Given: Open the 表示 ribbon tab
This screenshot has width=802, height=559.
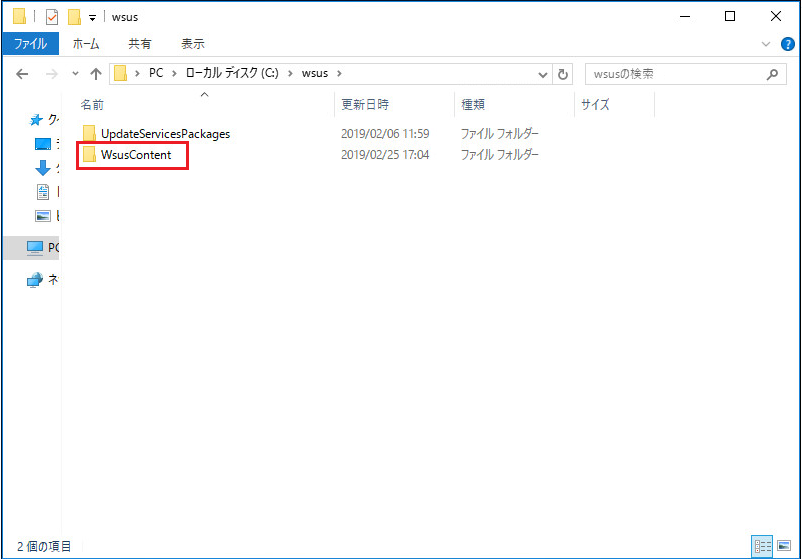Looking at the screenshot, I should point(192,44).
